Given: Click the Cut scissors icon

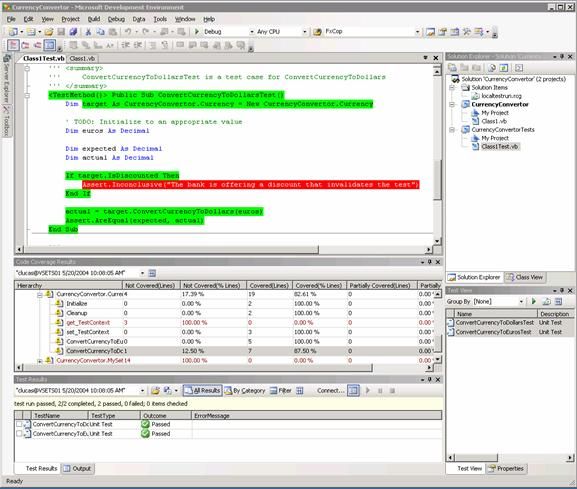Looking at the screenshot, I should 88,32.
